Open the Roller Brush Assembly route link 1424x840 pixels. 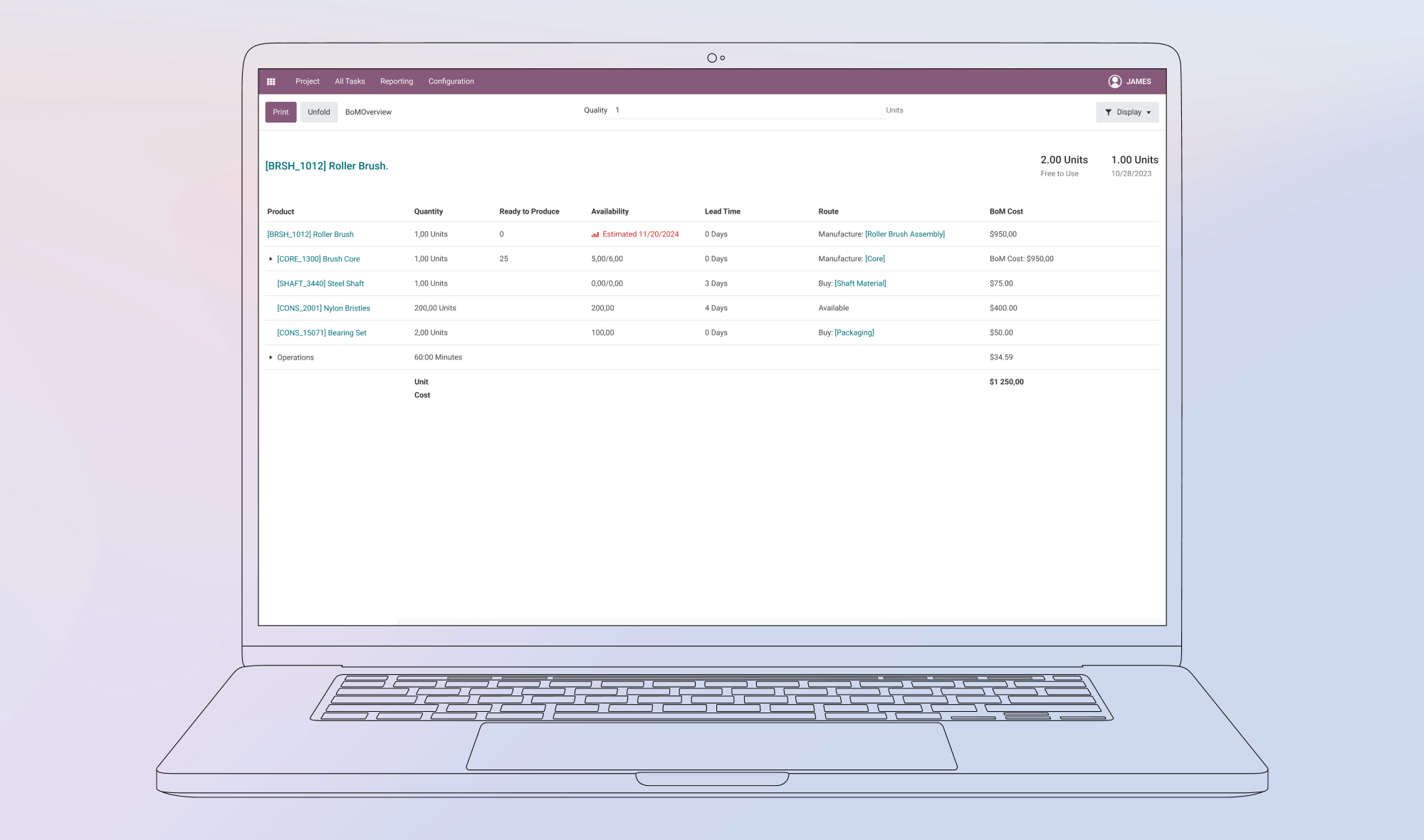(x=904, y=234)
